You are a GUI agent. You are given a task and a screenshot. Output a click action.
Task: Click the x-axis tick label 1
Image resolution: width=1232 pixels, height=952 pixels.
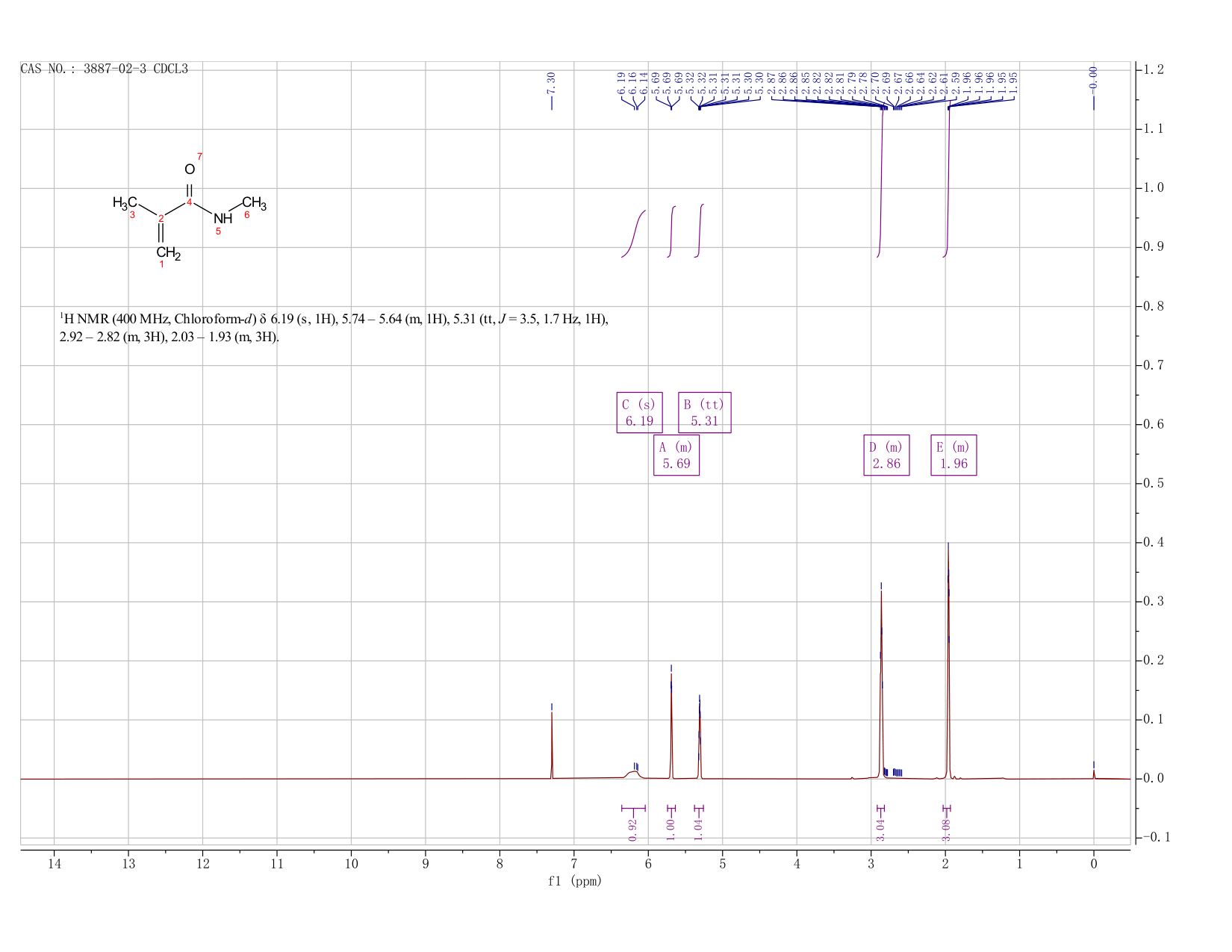(1019, 864)
